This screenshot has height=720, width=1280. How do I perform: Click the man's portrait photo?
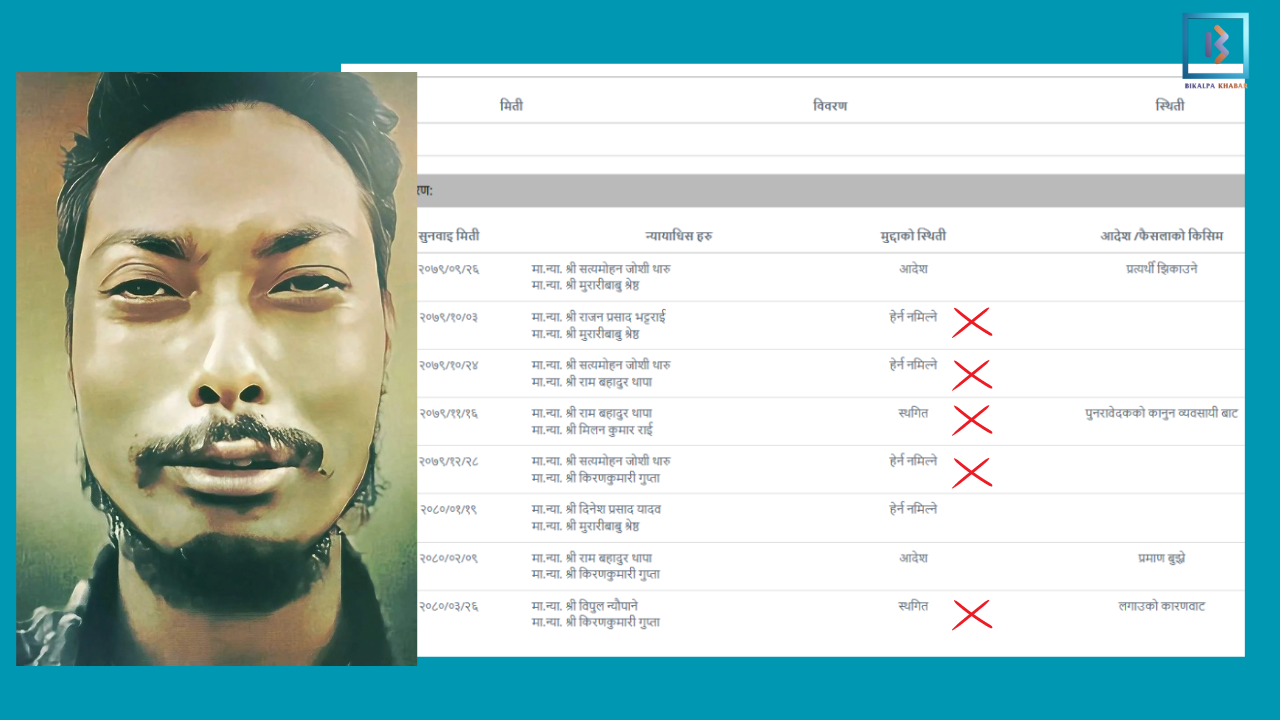click(x=216, y=368)
